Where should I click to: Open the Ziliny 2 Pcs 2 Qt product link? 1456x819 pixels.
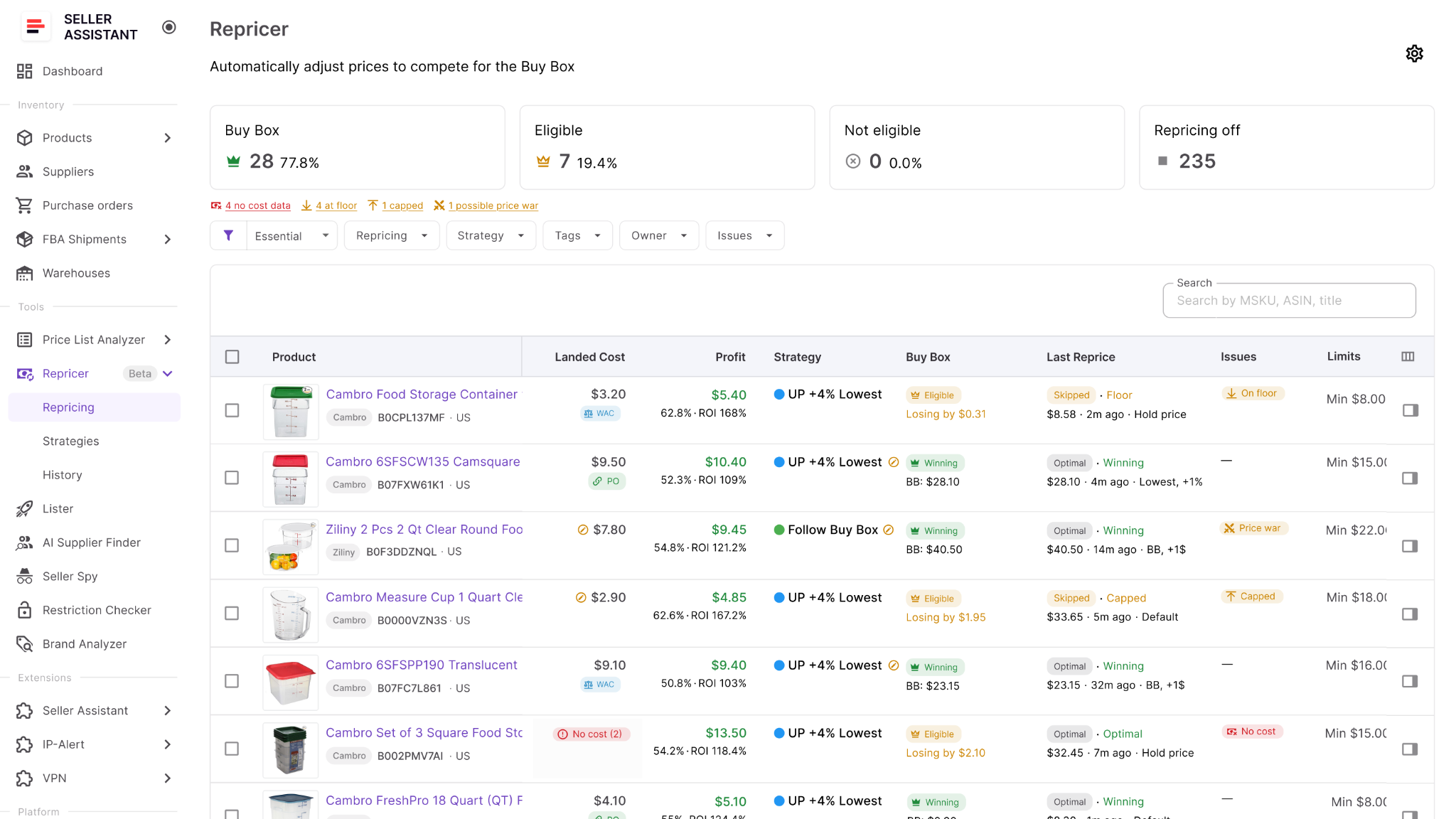point(424,530)
